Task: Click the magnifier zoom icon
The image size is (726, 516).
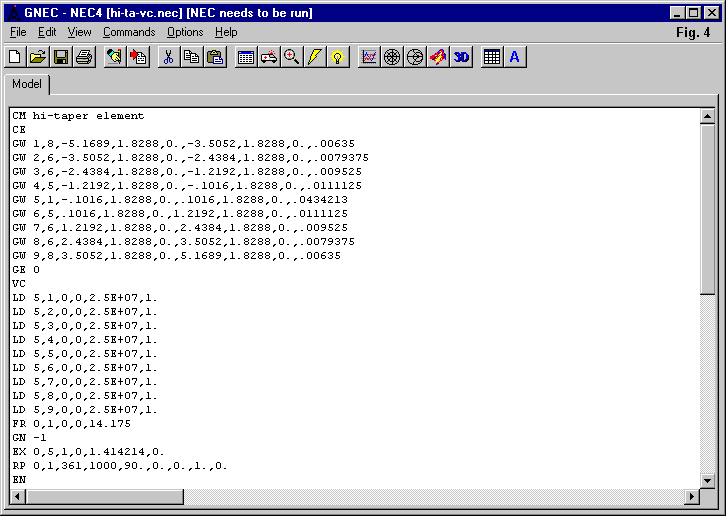Action: click(x=291, y=57)
